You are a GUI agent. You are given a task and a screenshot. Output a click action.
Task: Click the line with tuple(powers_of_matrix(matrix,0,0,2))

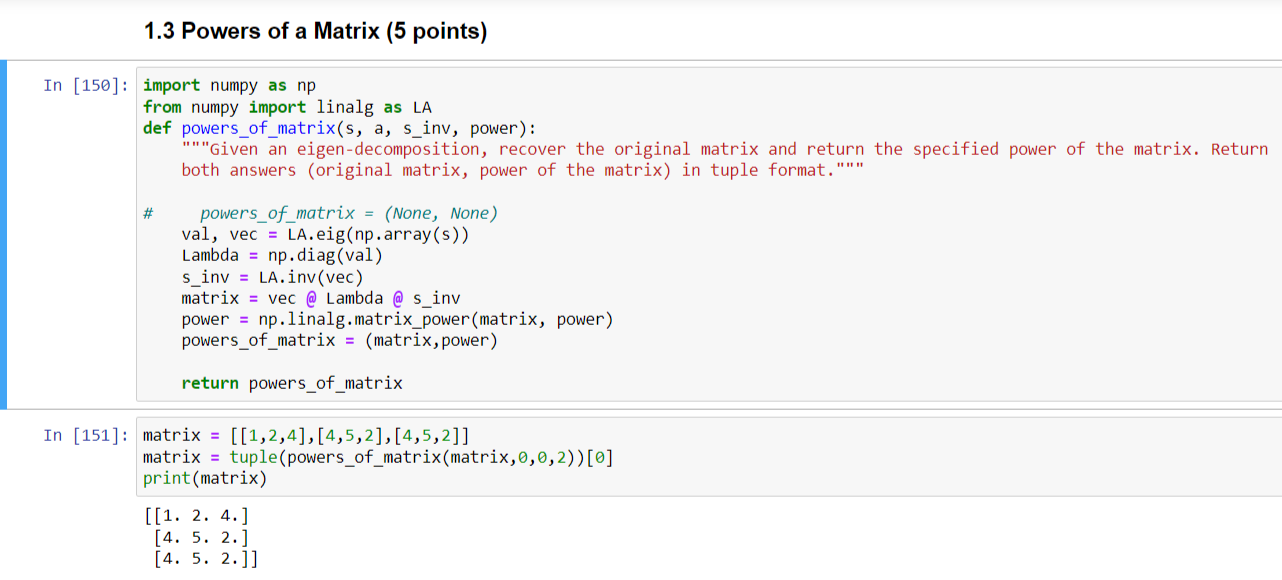point(378,457)
